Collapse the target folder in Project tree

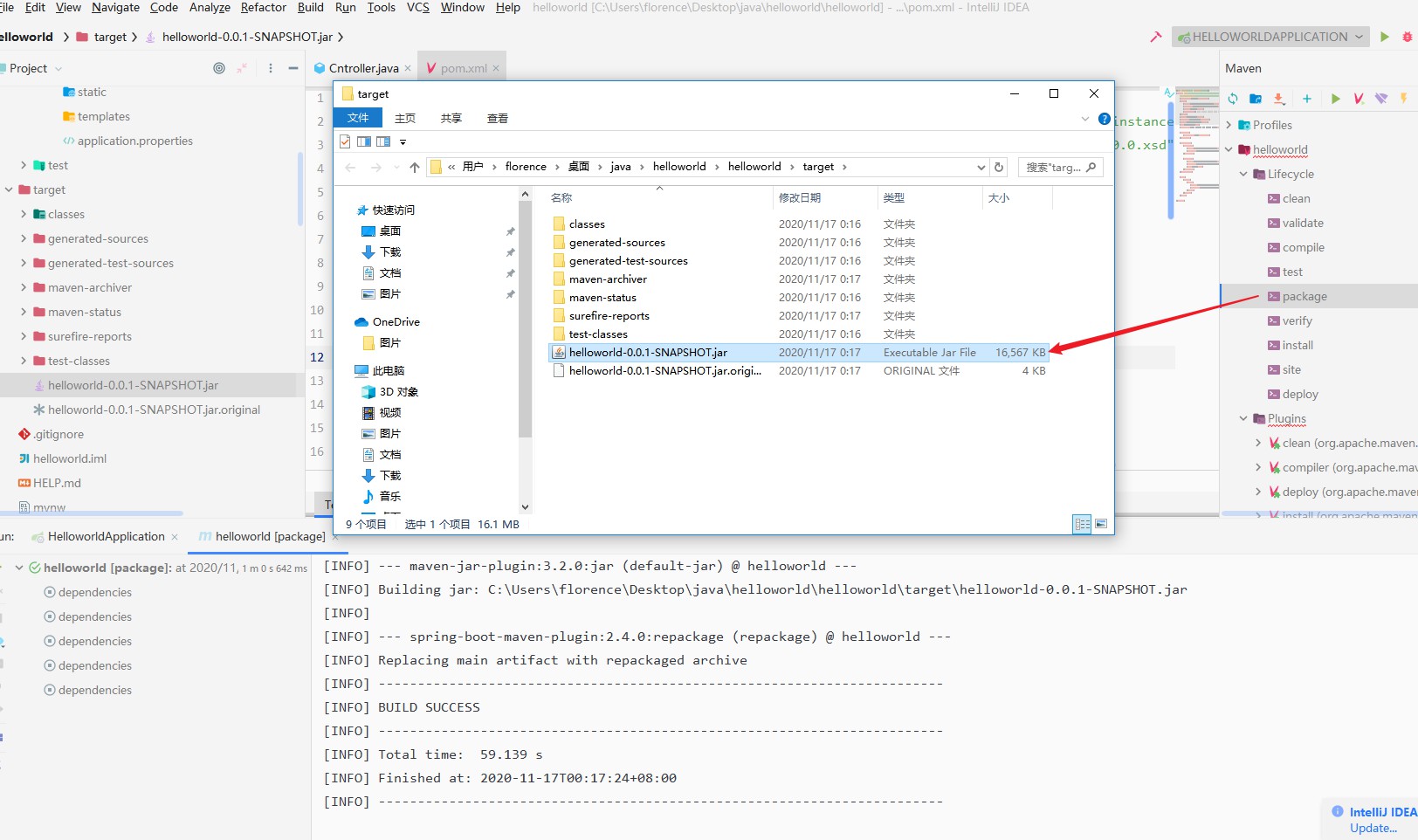(9, 189)
